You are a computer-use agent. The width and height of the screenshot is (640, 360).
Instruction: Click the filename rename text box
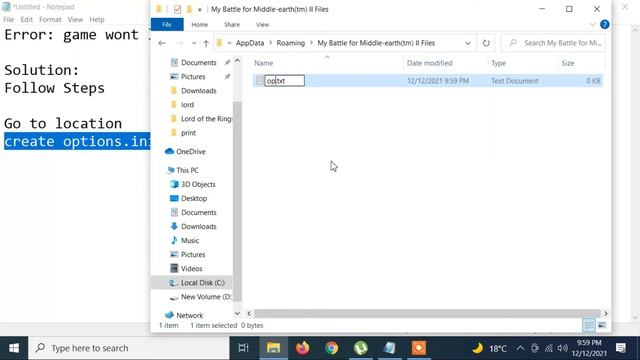pyautogui.click(x=284, y=80)
